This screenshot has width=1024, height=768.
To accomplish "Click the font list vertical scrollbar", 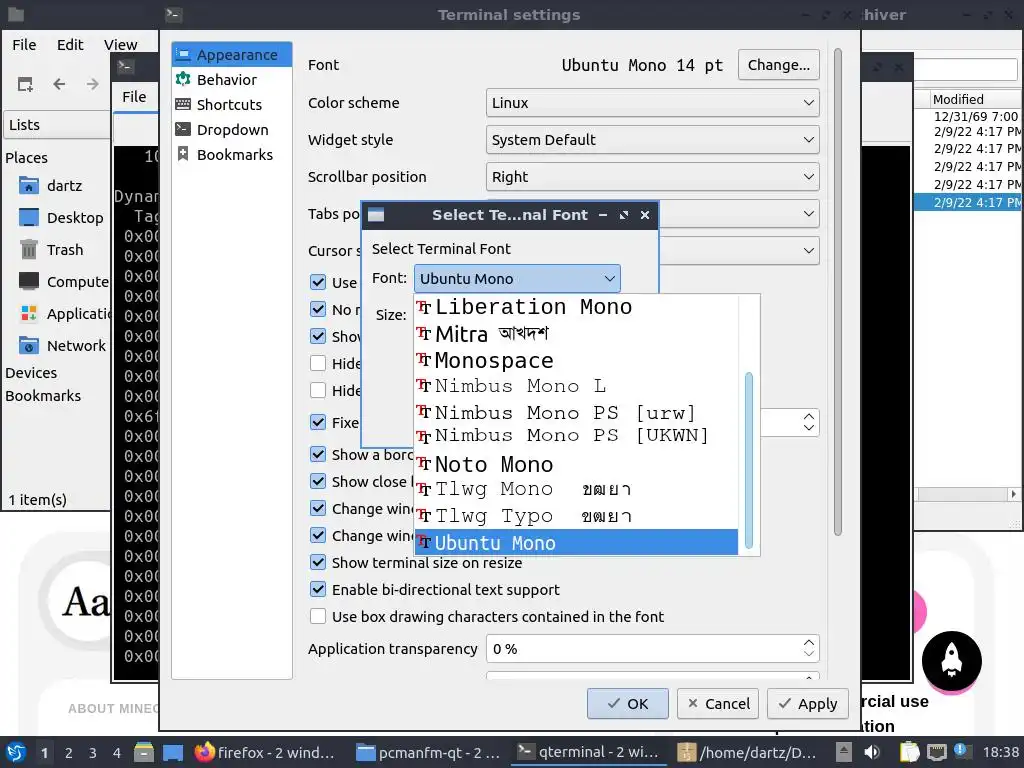I will tap(748, 460).
